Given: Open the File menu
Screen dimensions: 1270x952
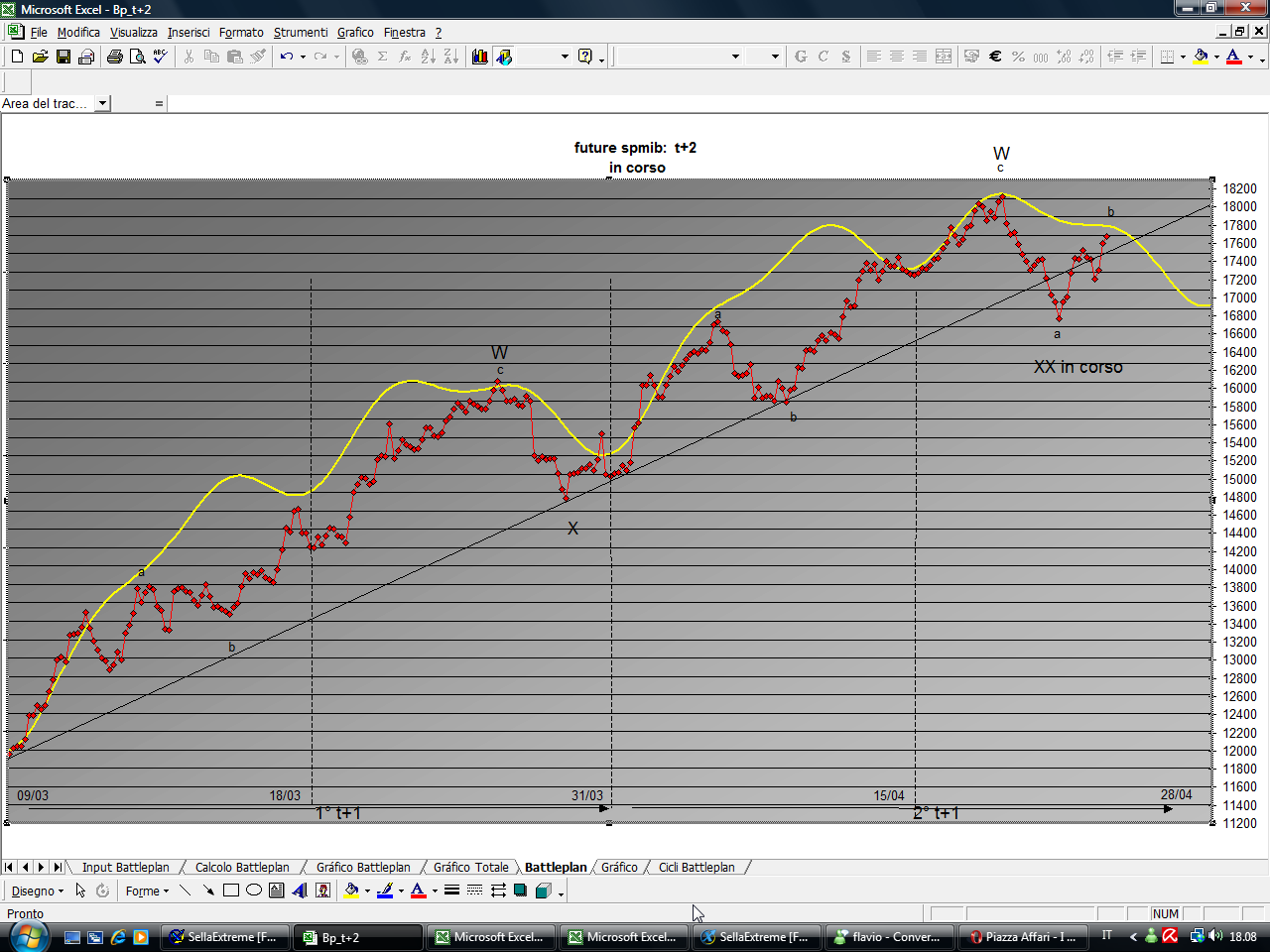Looking at the screenshot, I should (39, 32).
